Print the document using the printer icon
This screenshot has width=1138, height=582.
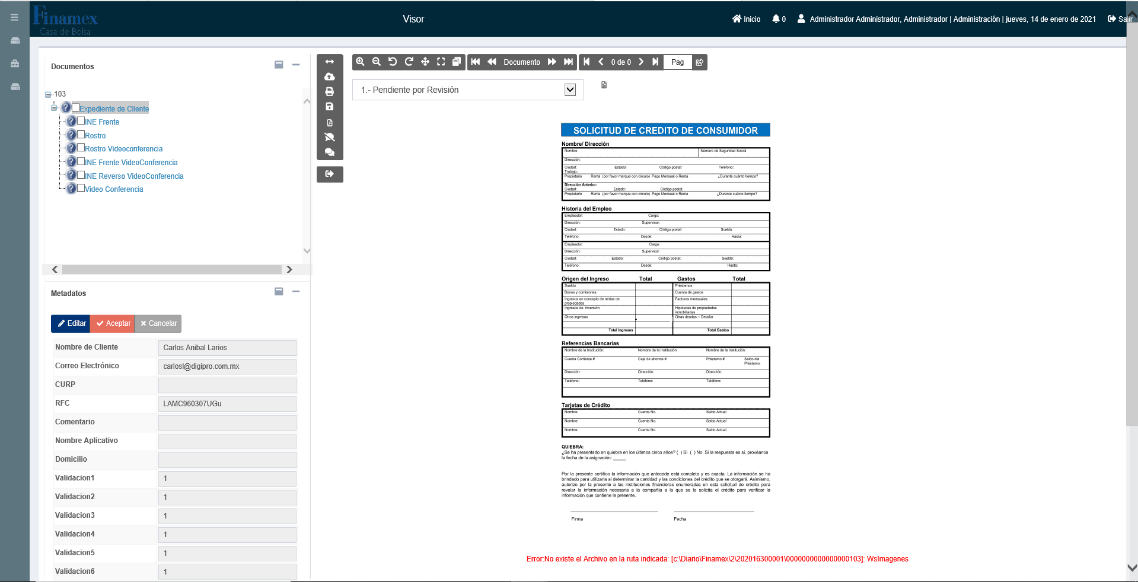[330, 92]
